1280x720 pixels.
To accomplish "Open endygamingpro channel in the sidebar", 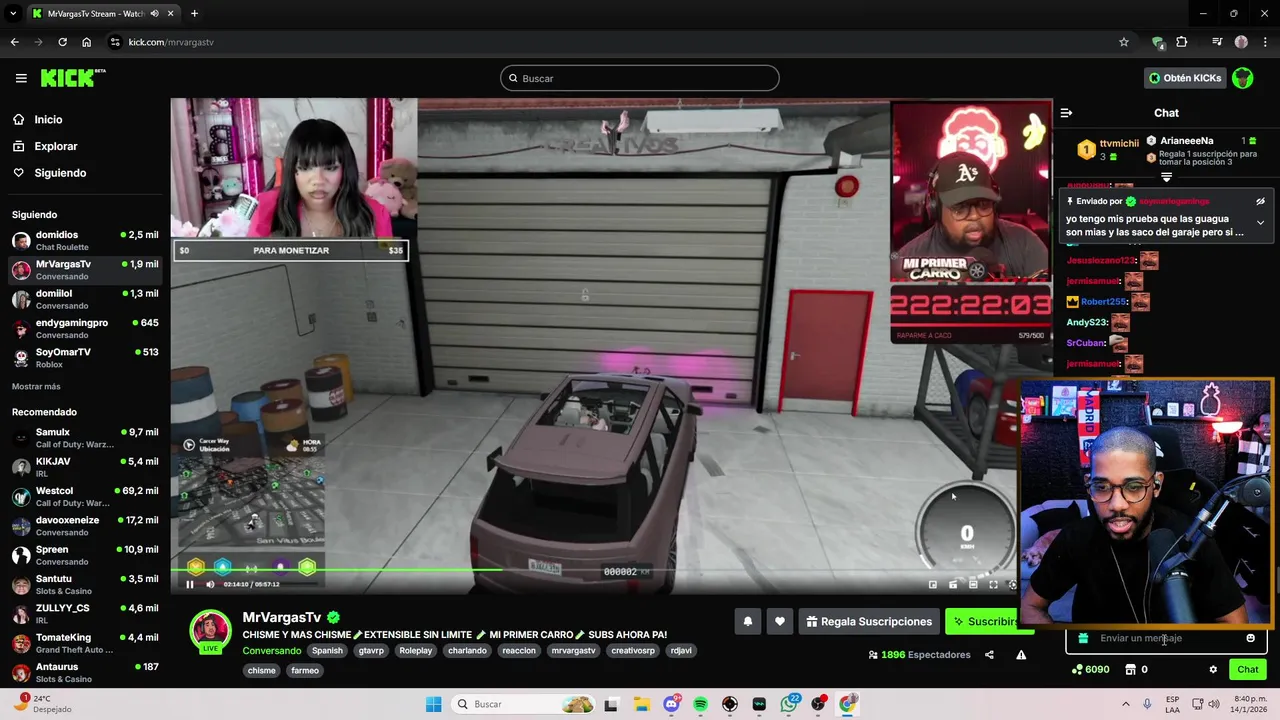I will [x=85, y=328].
